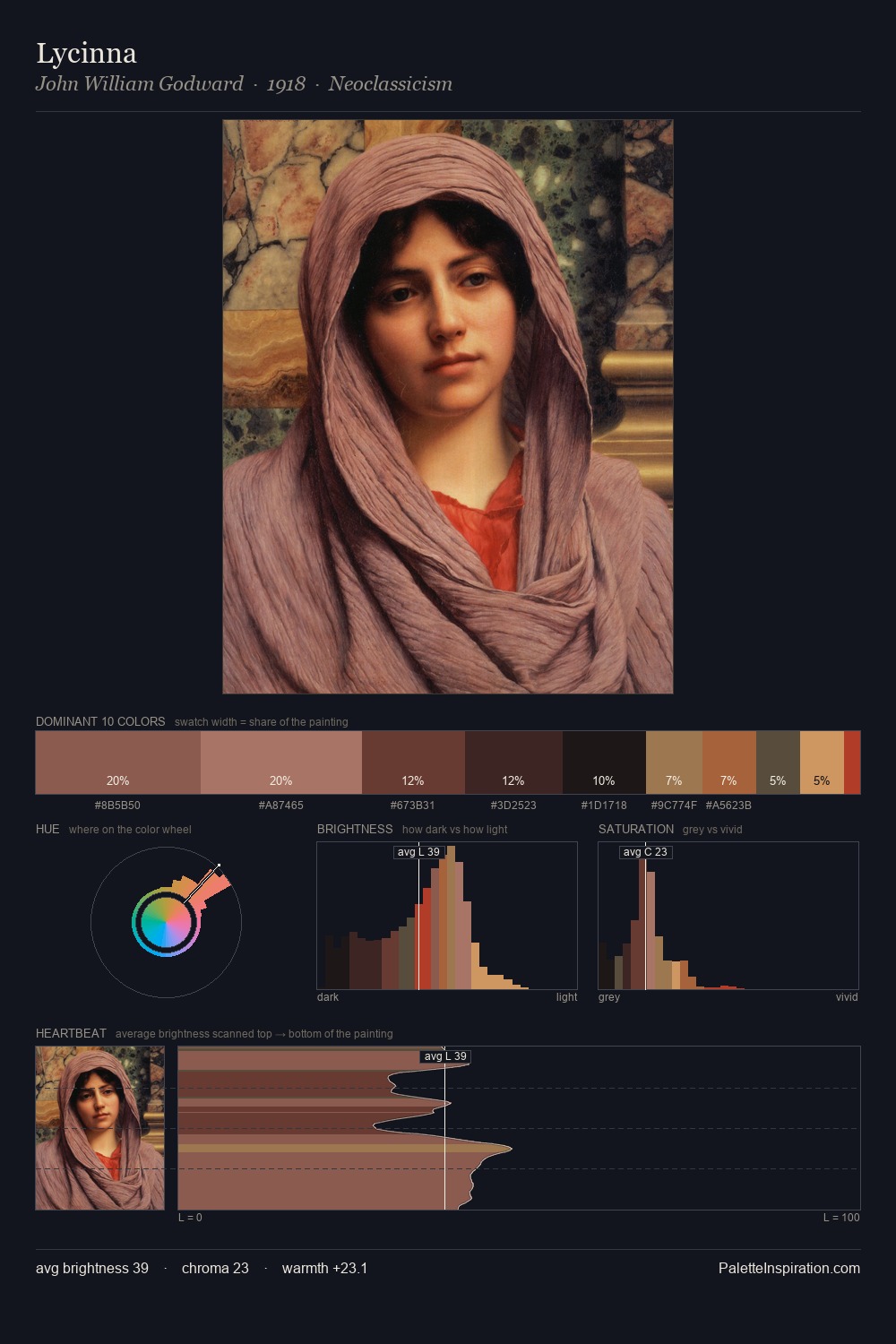
Task: Click the 'warmth +23.1' footer stat
Action: pos(325,1269)
